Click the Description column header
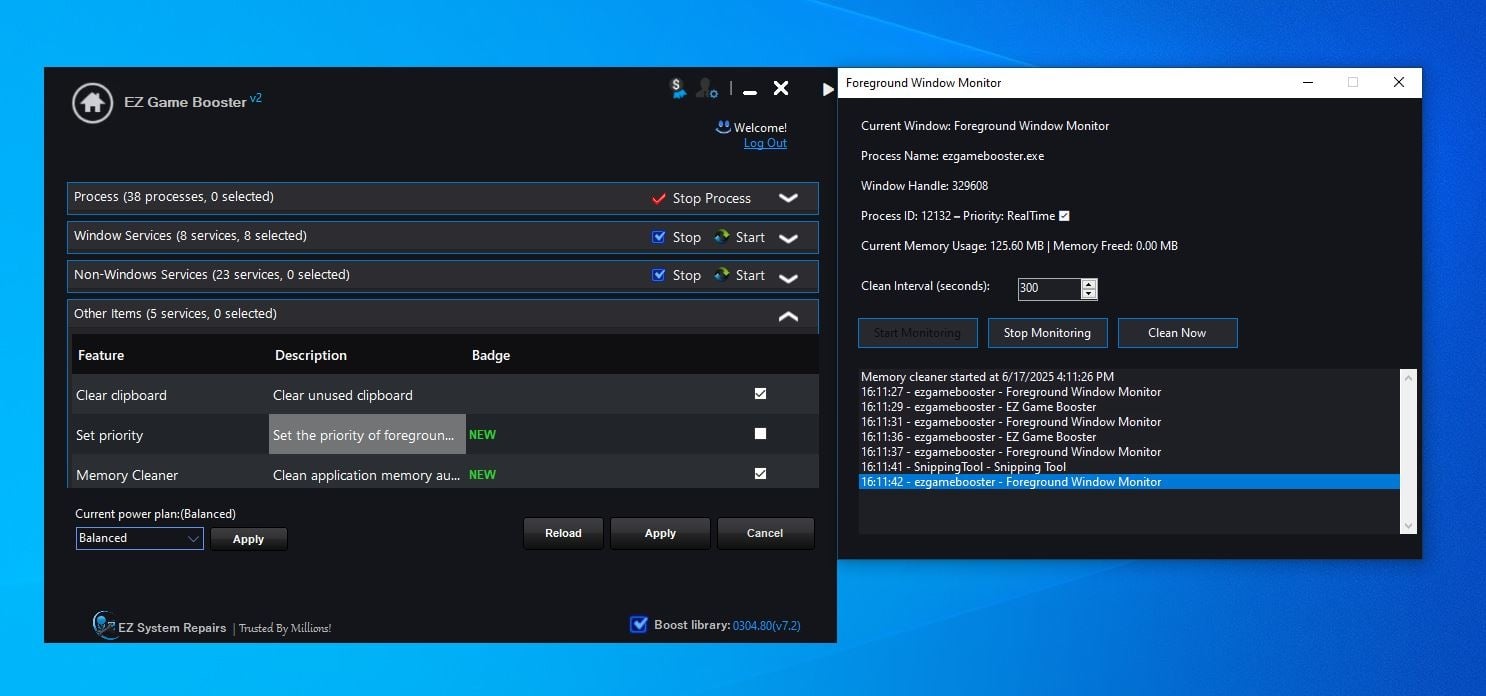The height and width of the screenshot is (696, 1486). tap(310, 355)
